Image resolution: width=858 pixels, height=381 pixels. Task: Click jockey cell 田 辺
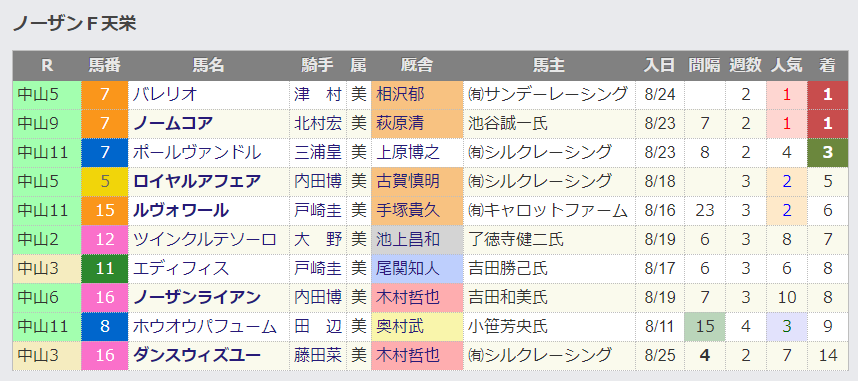(317, 327)
